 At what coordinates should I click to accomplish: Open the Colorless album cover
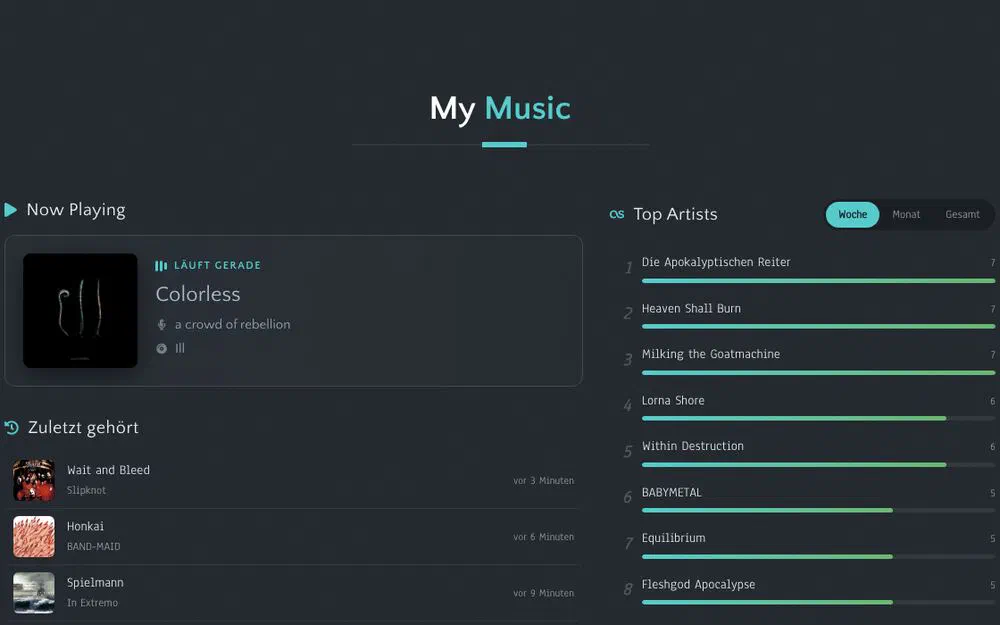pyautogui.click(x=80, y=311)
